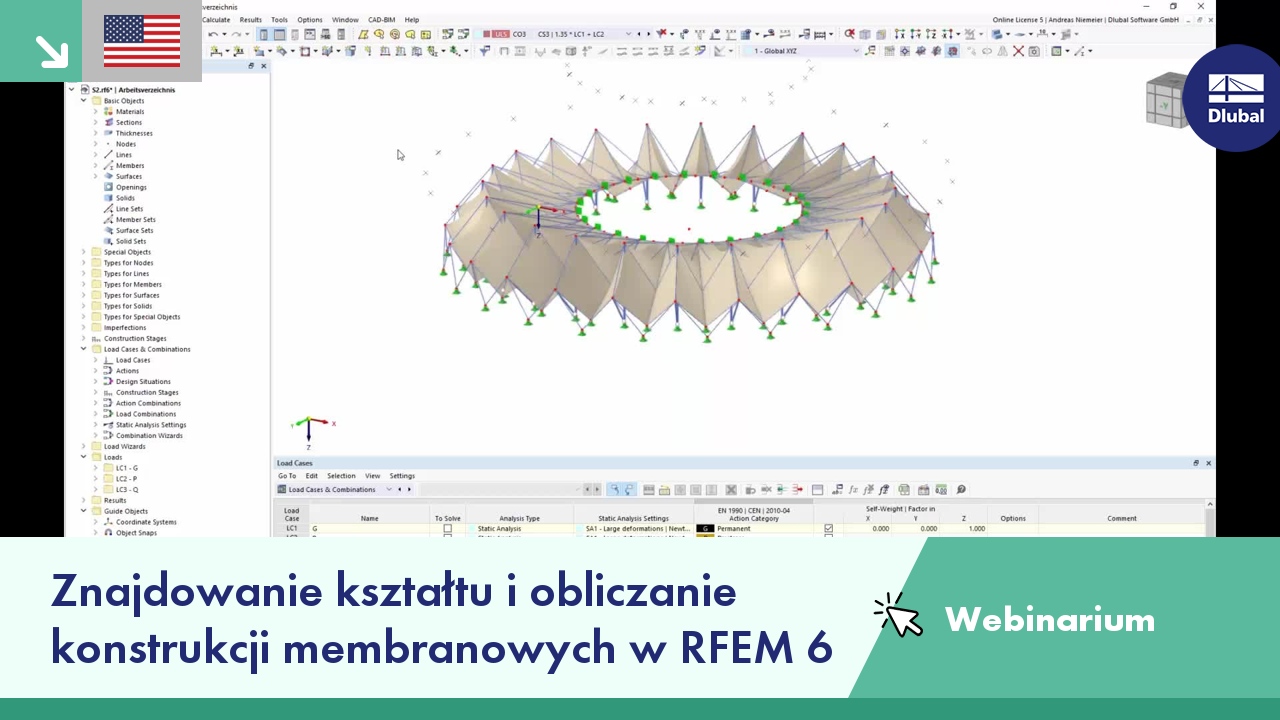Open the Results menu
The height and width of the screenshot is (720, 1280).
pyautogui.click(x=251, y=19)
